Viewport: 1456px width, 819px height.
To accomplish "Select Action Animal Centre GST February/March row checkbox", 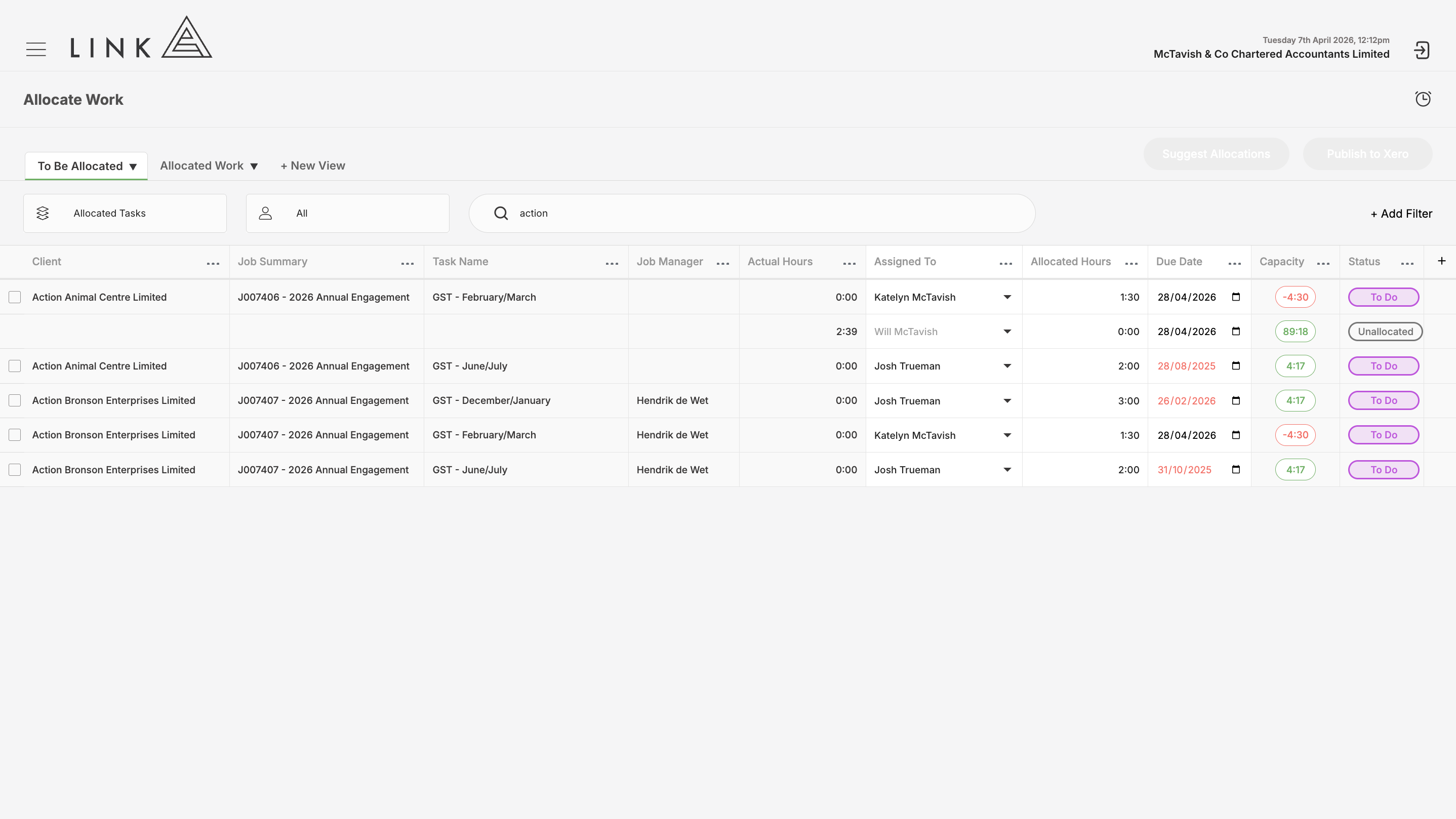I will pos(15,297).
